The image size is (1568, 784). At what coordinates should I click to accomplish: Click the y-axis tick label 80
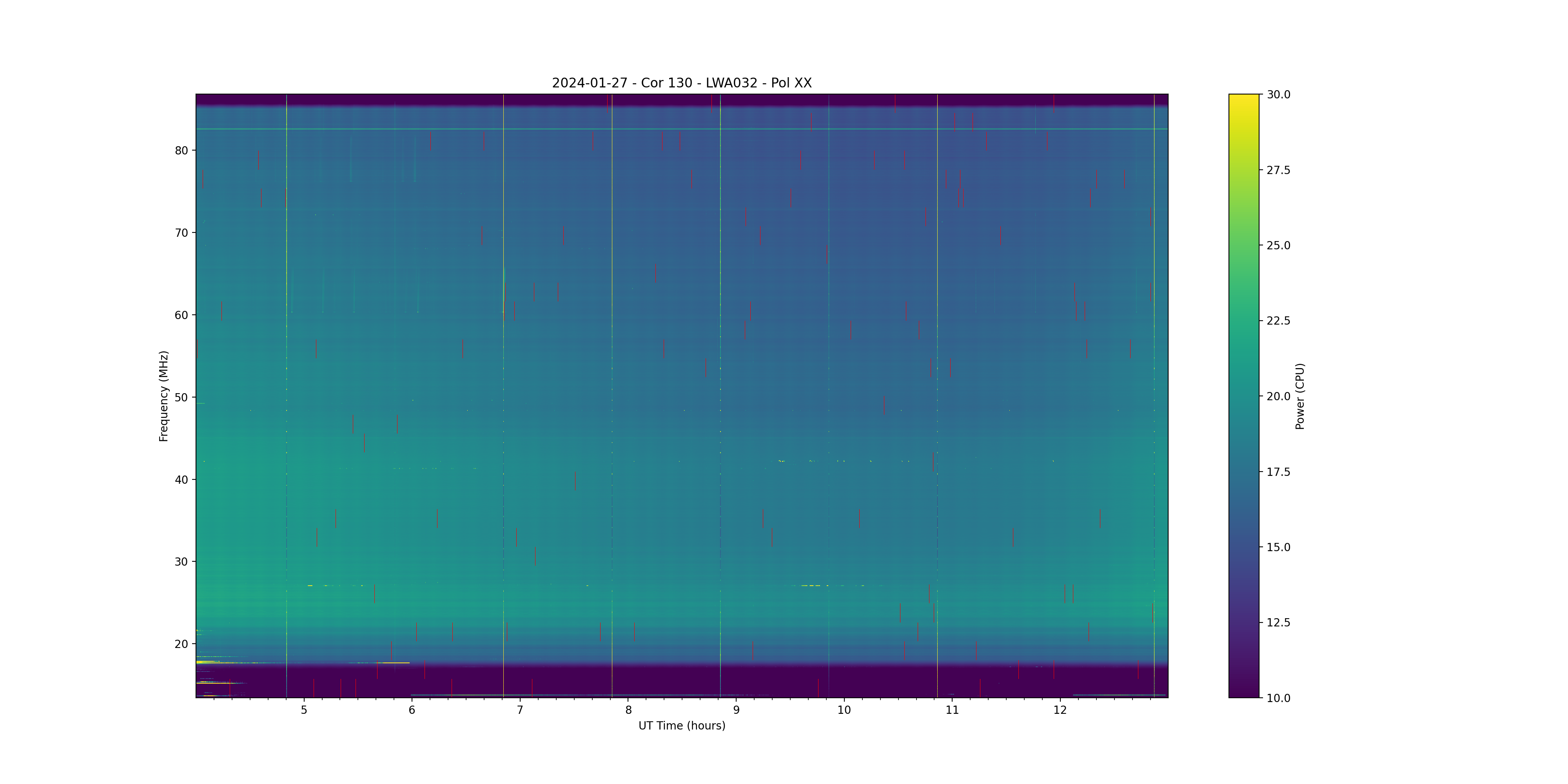(181, 151)
